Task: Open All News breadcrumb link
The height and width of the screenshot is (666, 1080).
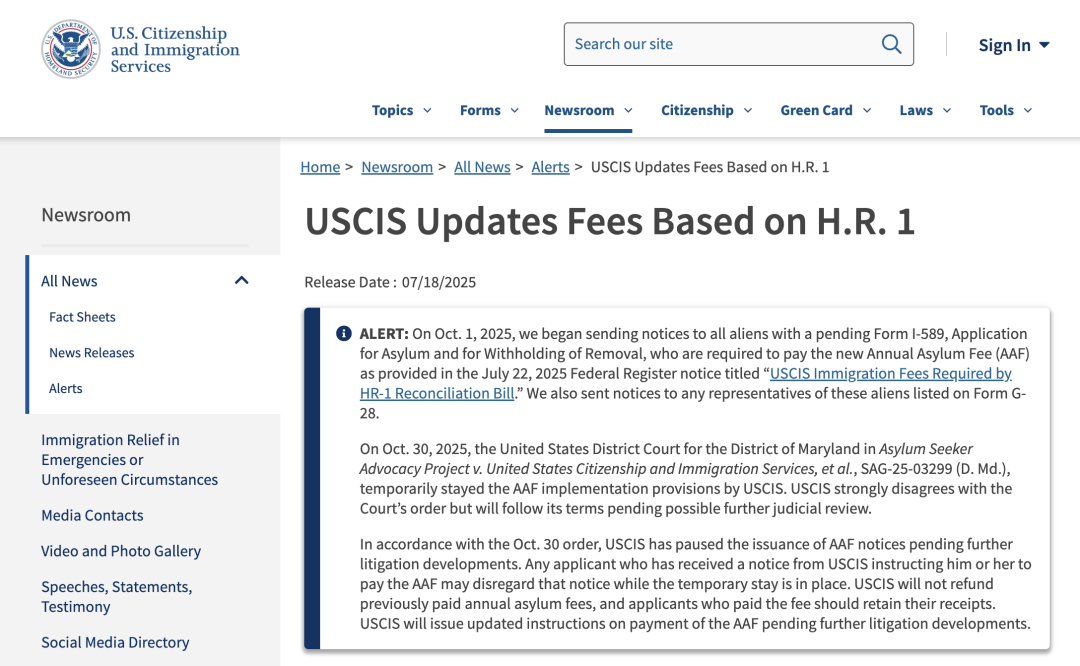Action: click(482, 167)
